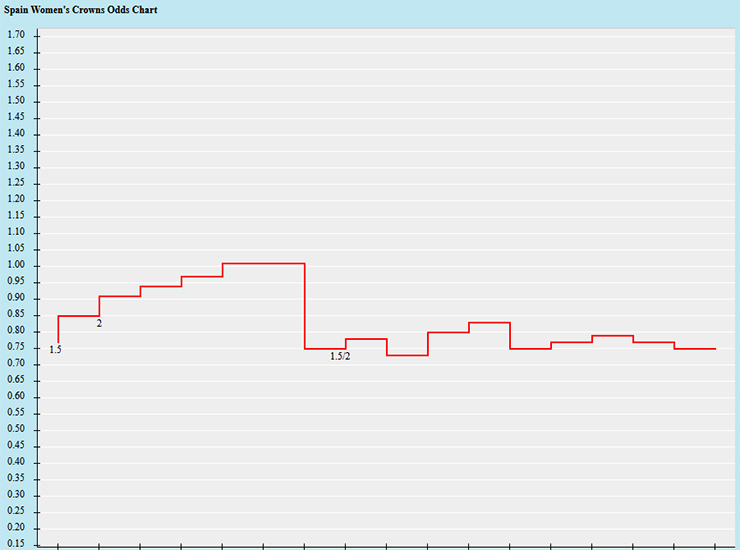Select the 0.90 y-axis label
Viewport: 740px width, 550px height.
(x=16, y=297)
